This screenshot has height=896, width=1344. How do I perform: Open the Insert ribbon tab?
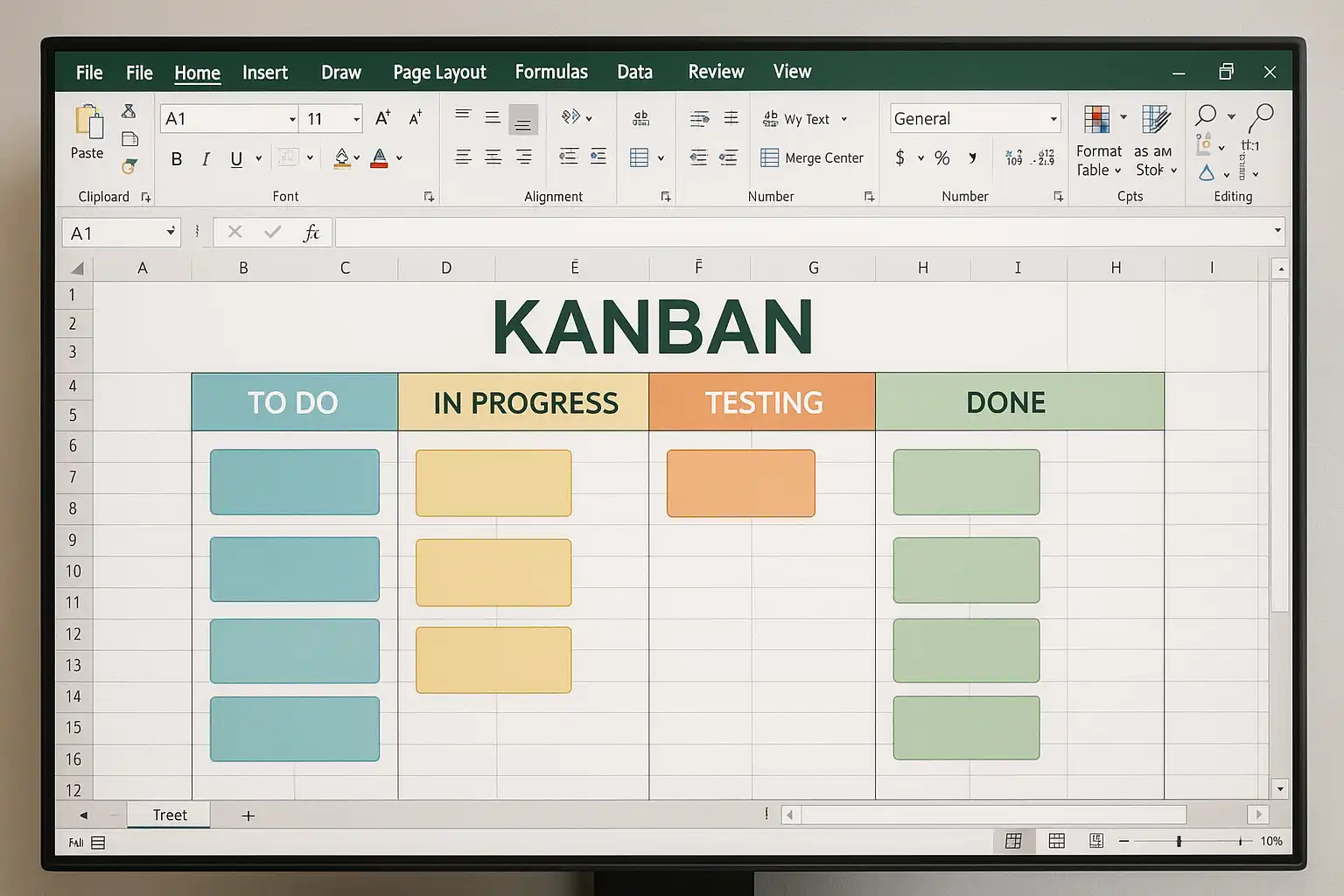(x=265, y=73)
